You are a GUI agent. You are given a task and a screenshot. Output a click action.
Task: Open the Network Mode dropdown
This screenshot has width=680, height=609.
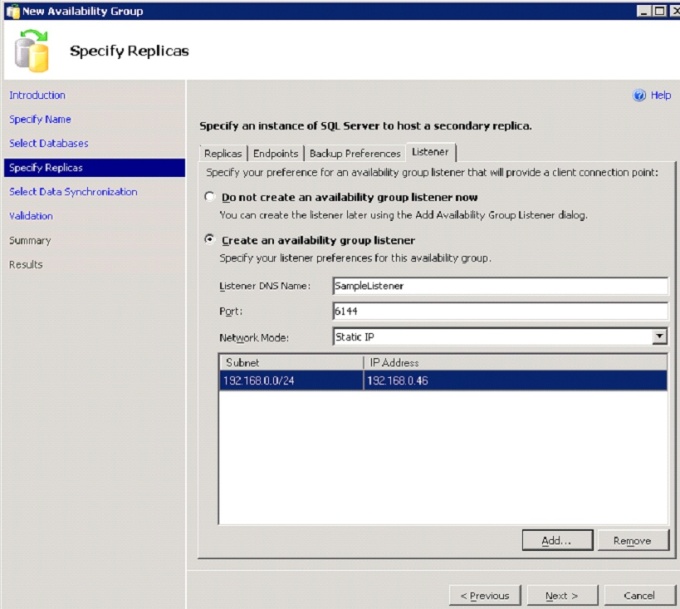coord(660,337)
